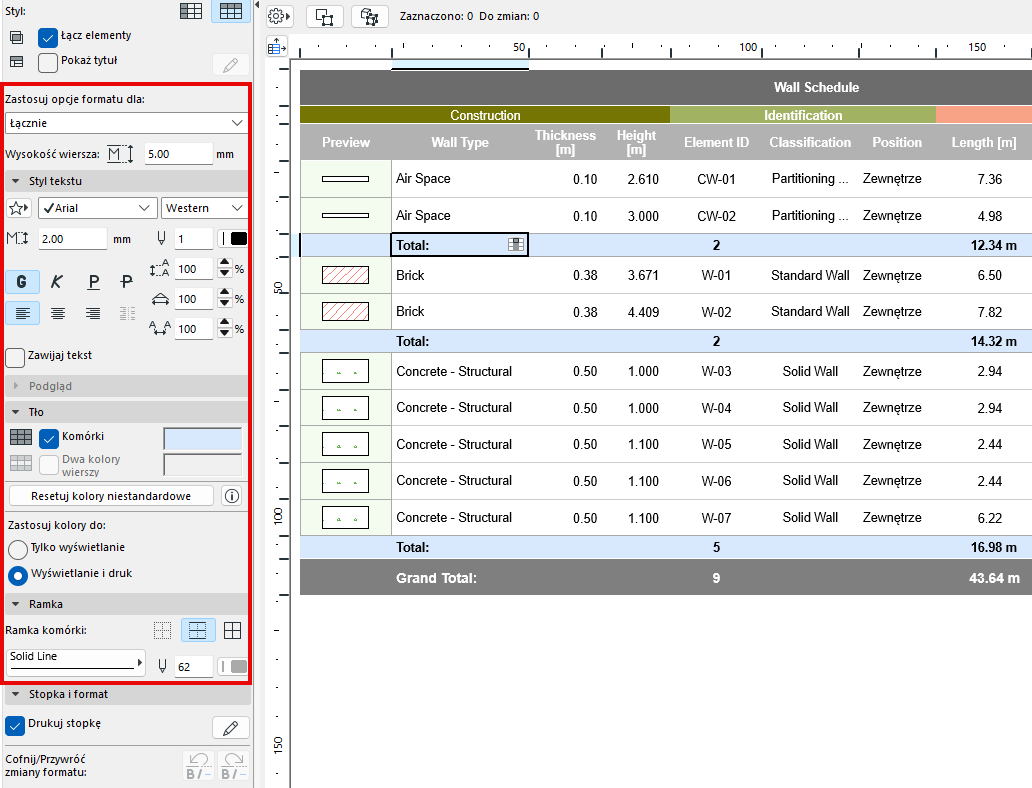Select the no-border cell frame icon
The width and height of the screenshot is (1032, 788).
pyautogui.click(x=163, y=631)
